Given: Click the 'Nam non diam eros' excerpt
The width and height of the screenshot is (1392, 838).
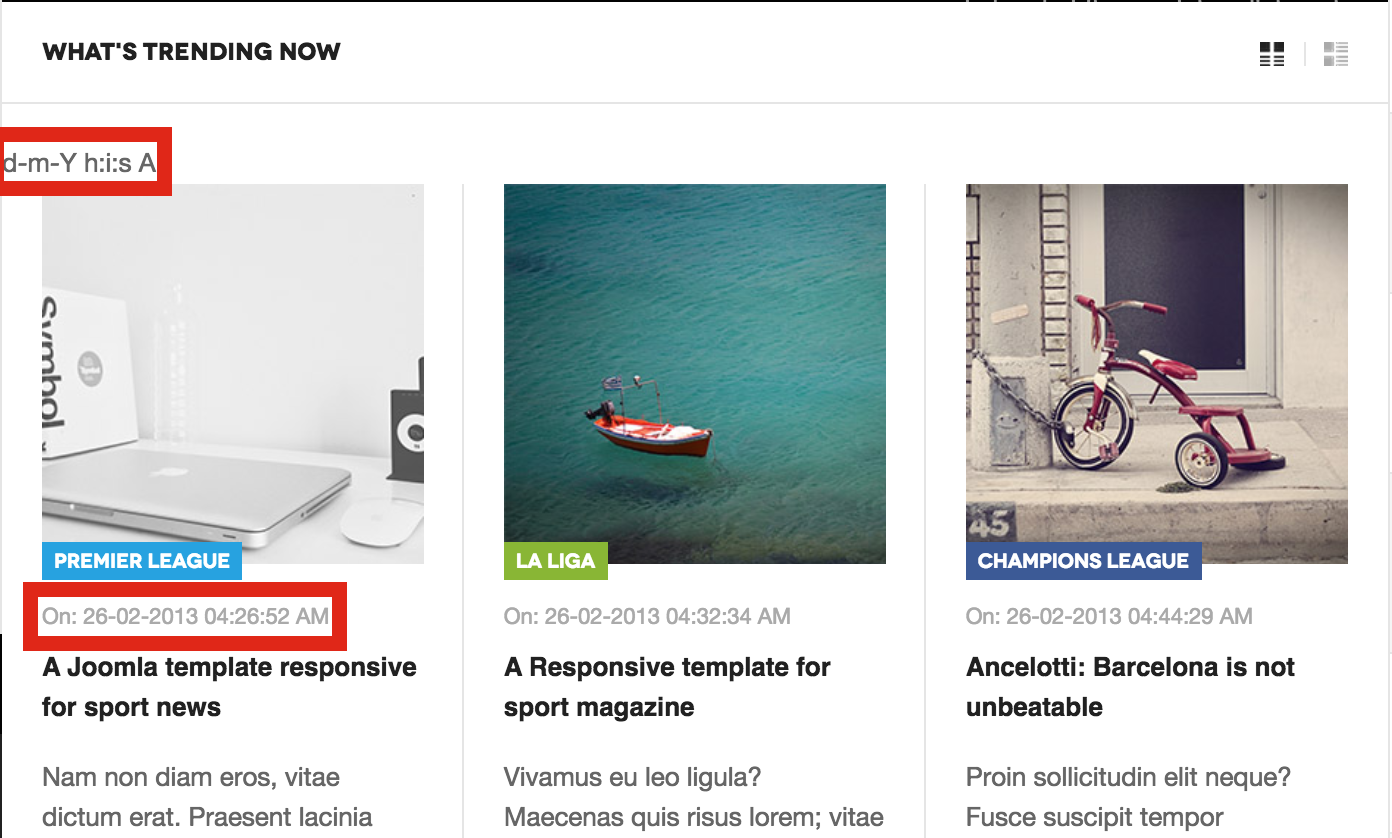Looking at the screenshot, I should click(207, 797).
